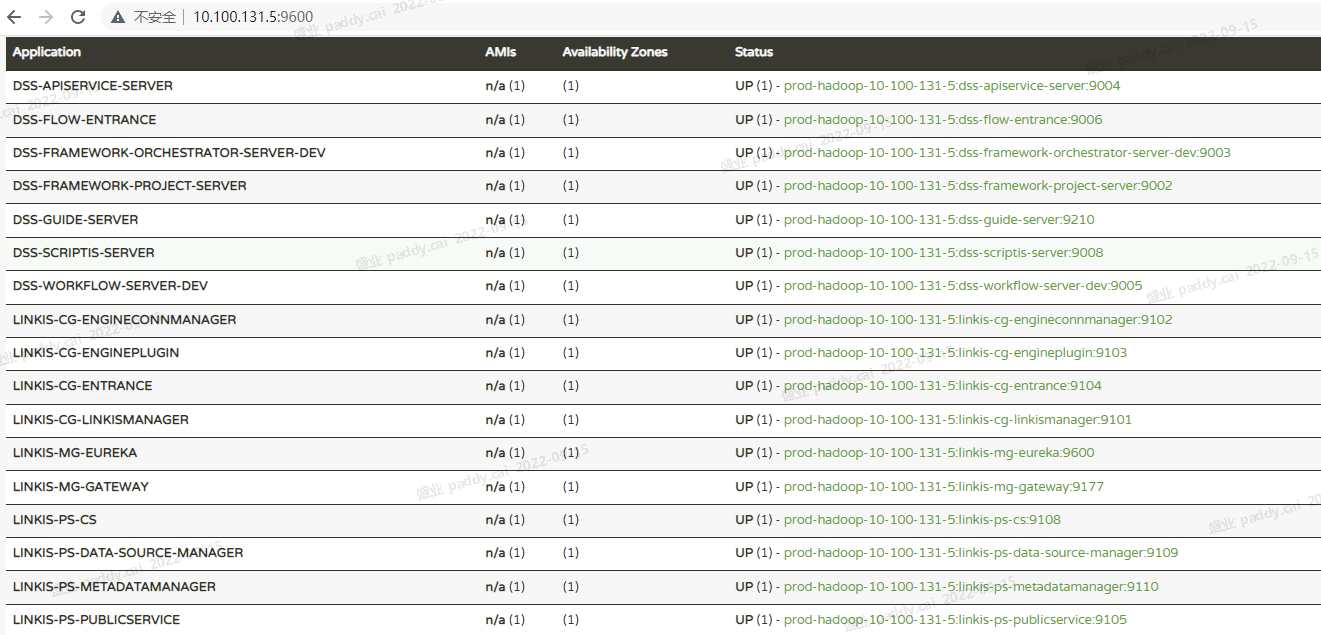Select the DSS-WORKFLOW-SERVER-DEV application name
This screenshot has height=635, width=1321.
pyautogui.click(x=110, y=286)
